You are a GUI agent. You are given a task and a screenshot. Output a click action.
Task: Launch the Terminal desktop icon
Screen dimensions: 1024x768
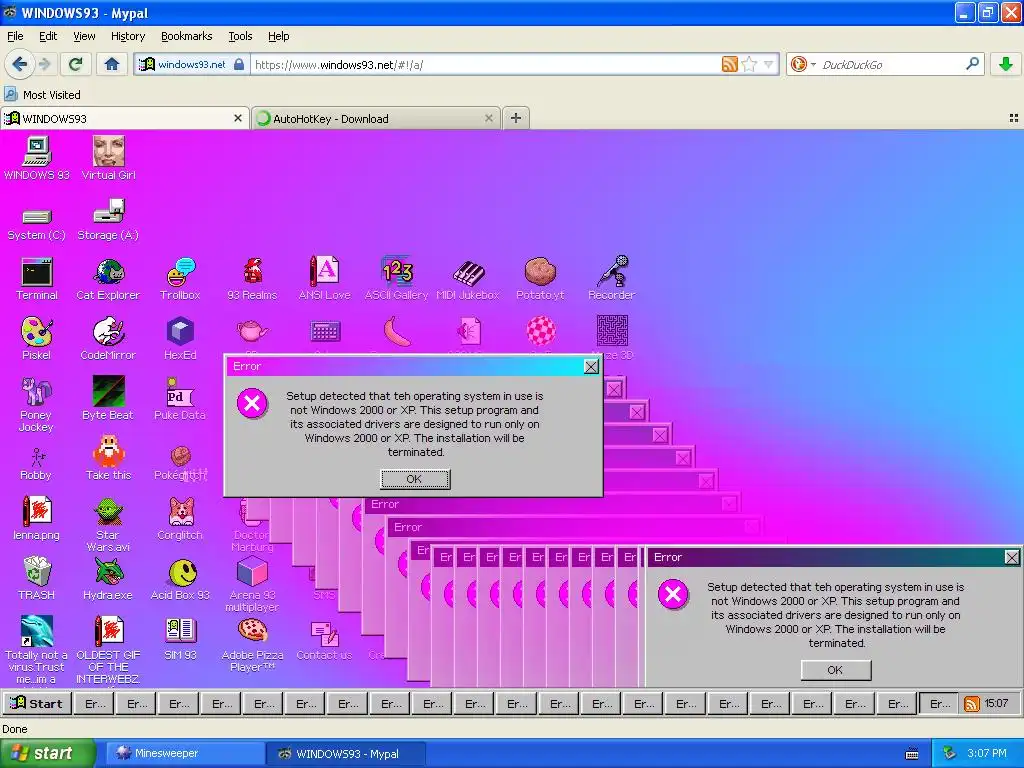coord(37,279)
